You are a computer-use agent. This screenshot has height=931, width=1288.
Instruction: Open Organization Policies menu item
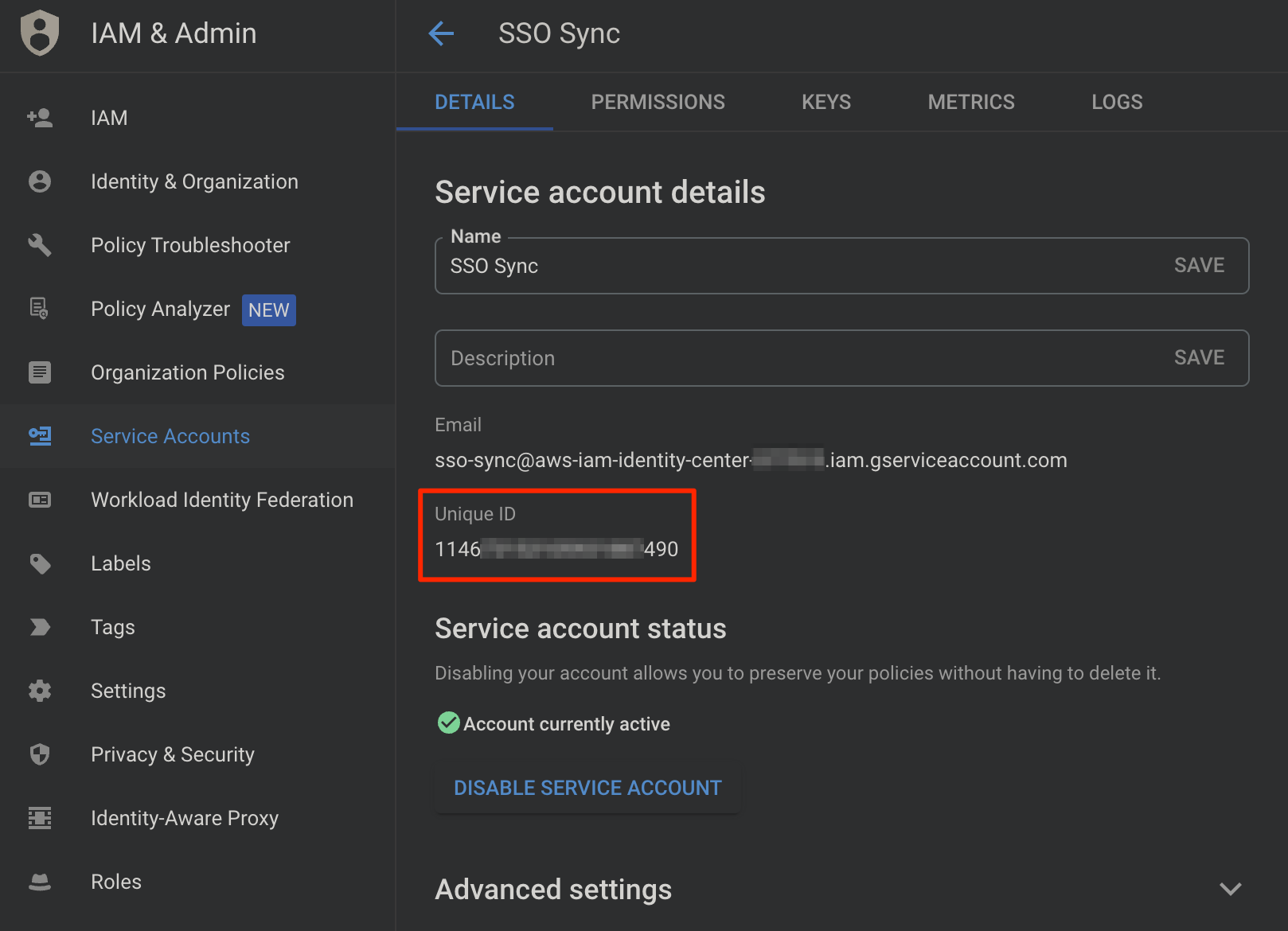[197, 372]
